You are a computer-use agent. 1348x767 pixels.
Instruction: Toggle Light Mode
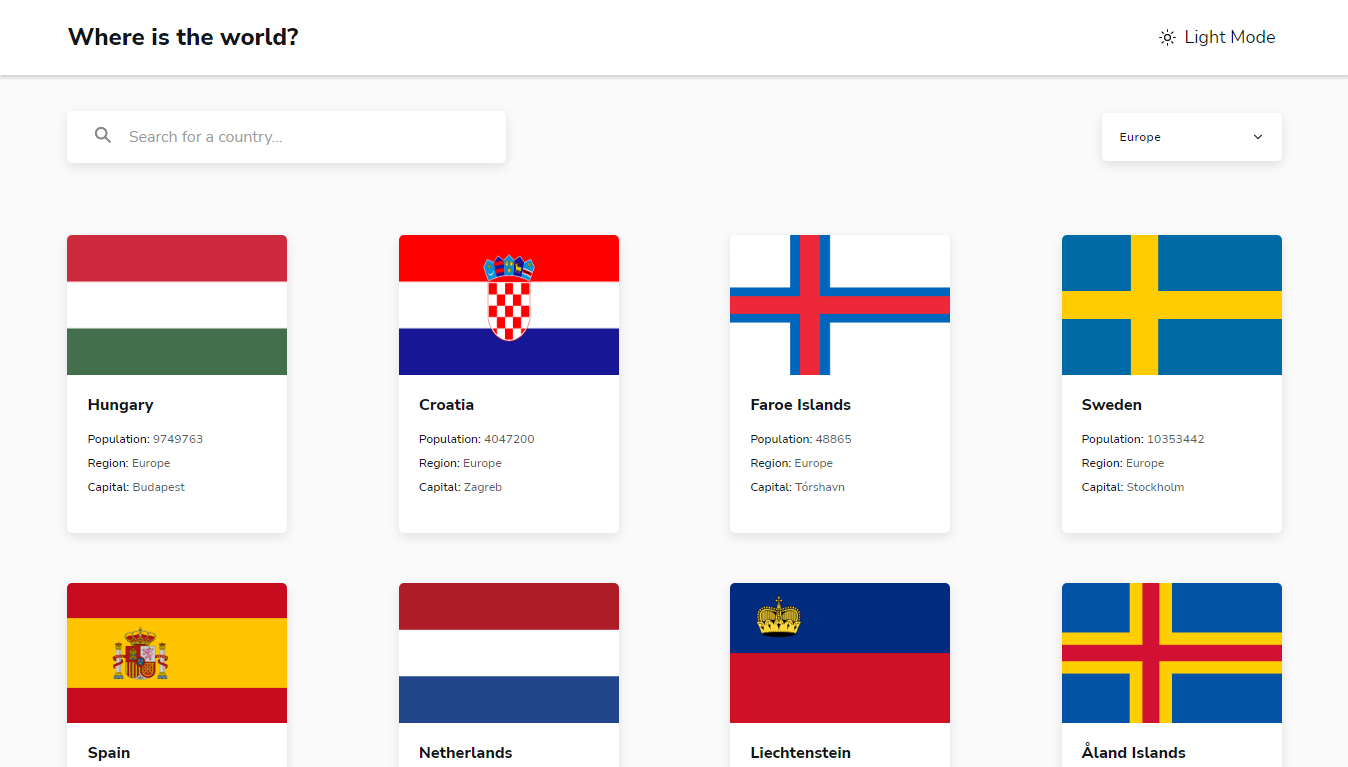[x=1216, y=37]
